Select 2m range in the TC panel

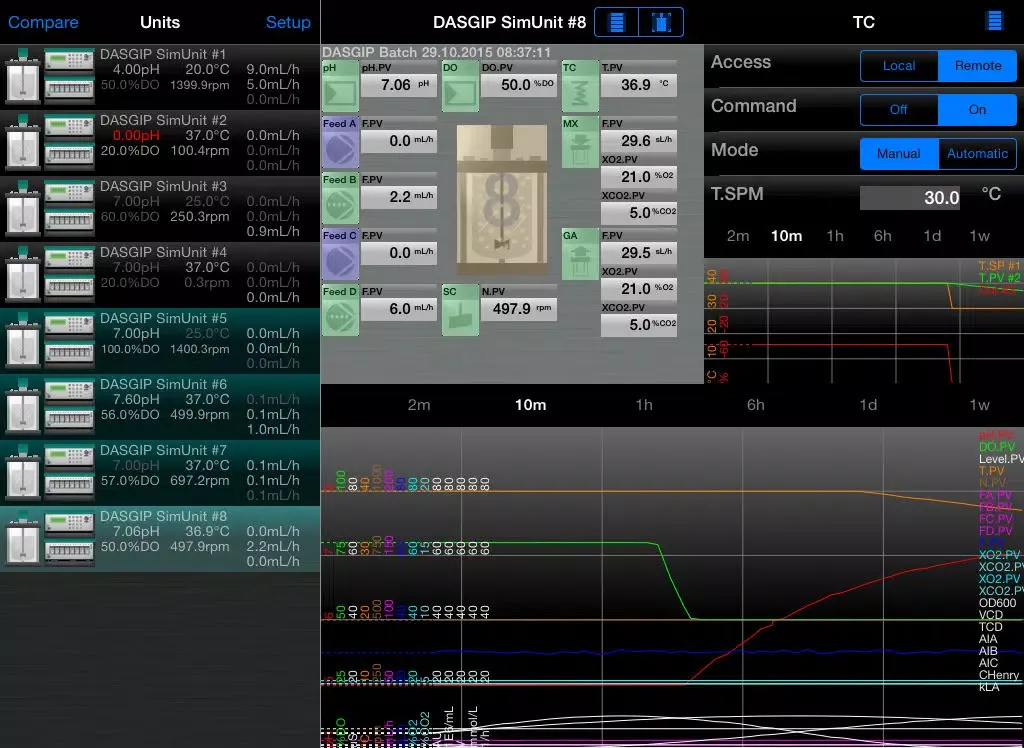point(738,236)
